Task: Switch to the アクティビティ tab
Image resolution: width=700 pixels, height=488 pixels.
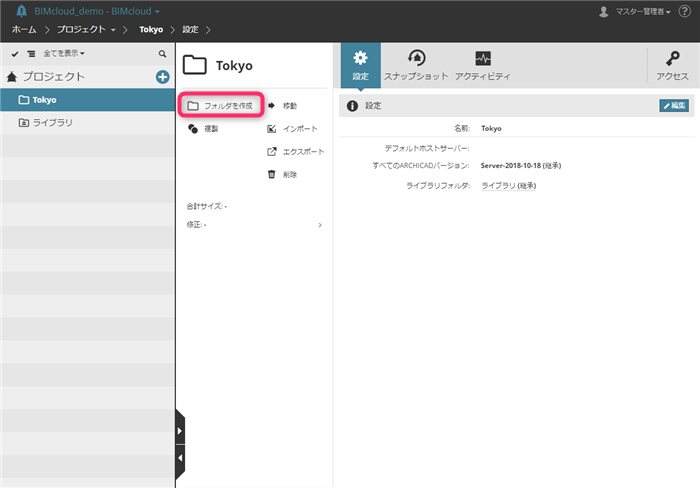Action: click(x=483, y=65)
